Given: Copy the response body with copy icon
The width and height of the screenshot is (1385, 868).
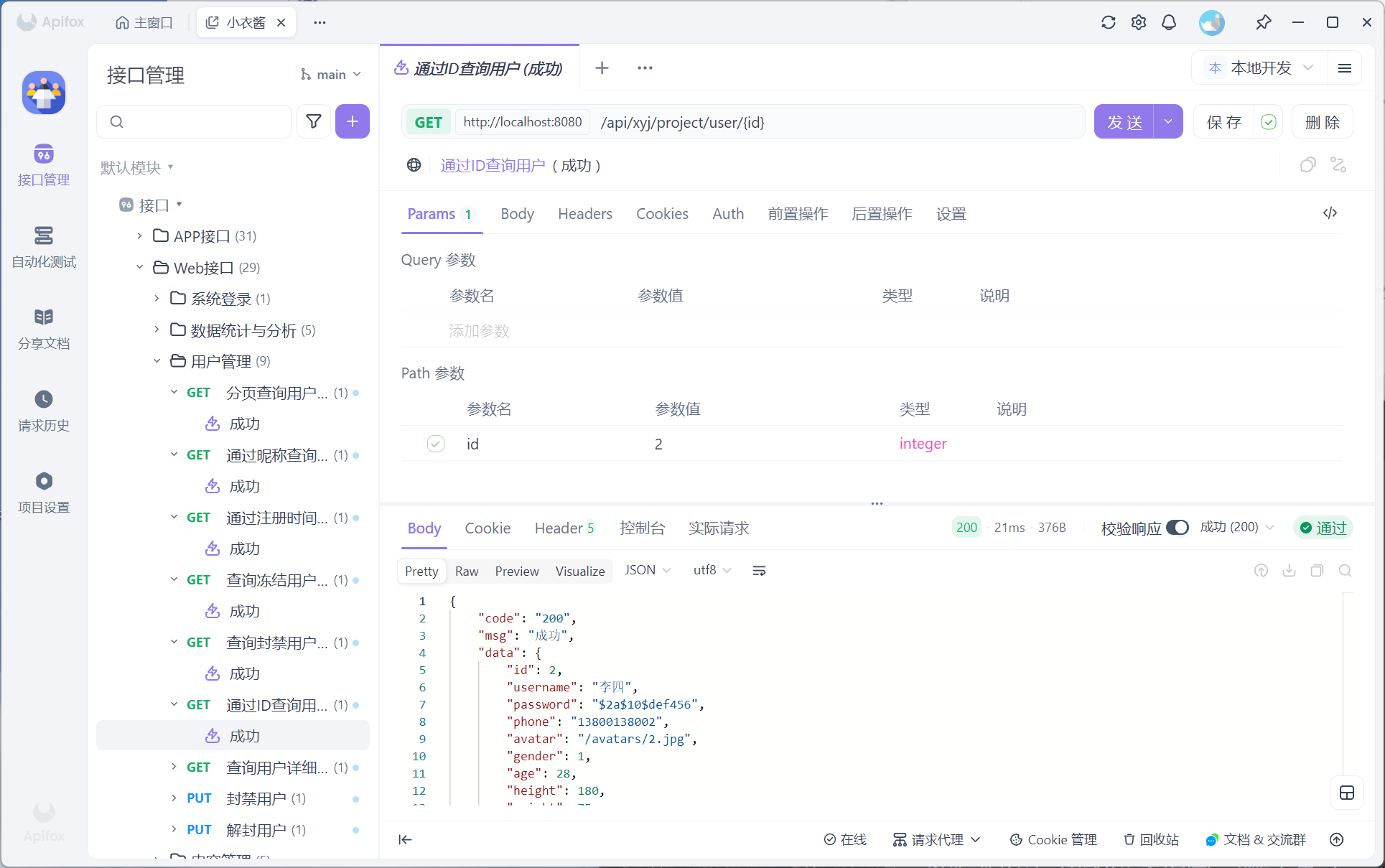Looking at the screenshot, I should (x=1317, y=571).
